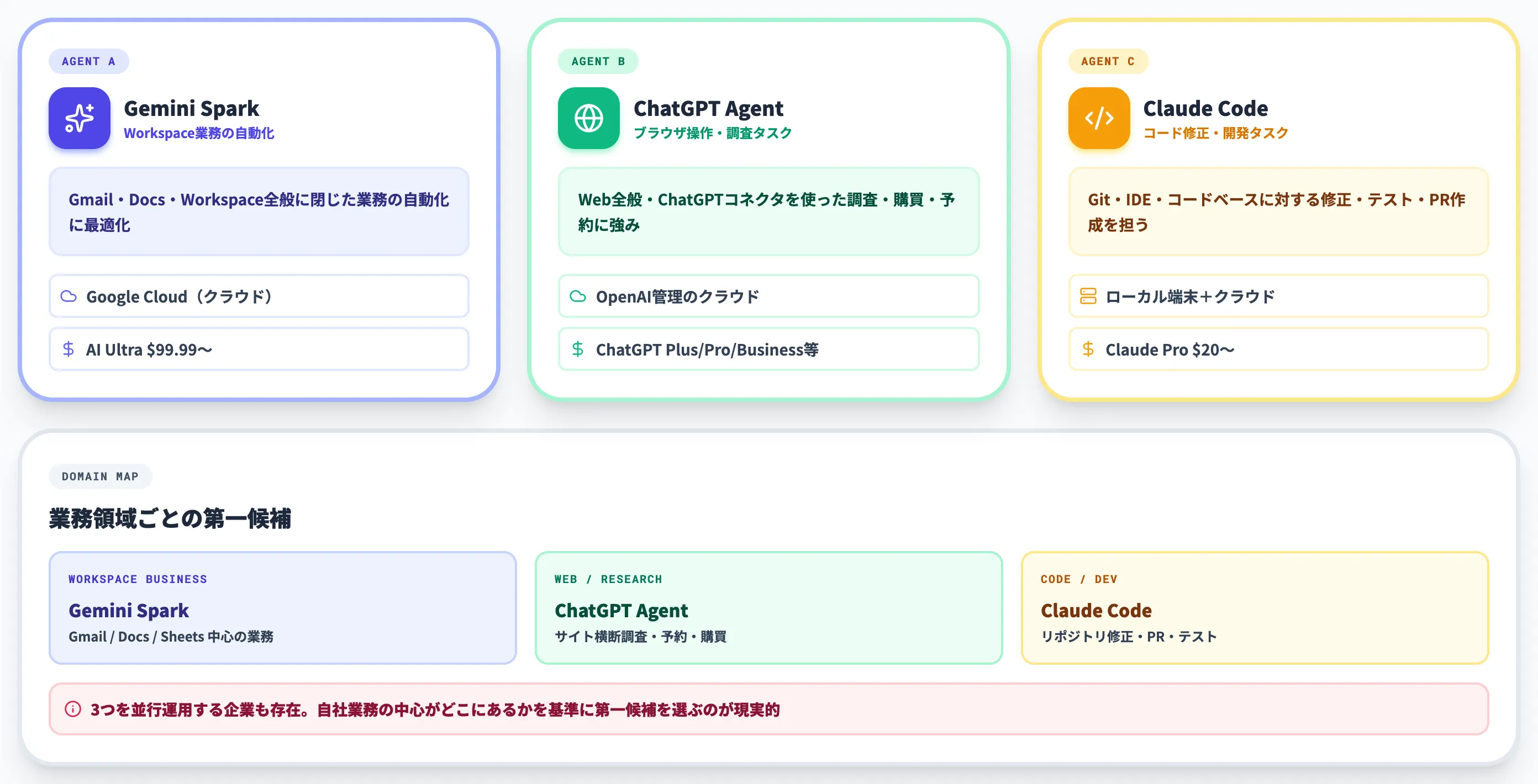The height and width of the screenshot is (784, 1538).
Task: Click the text リポジトリ修正・PR・テスト
Action: pos(1129,637)
